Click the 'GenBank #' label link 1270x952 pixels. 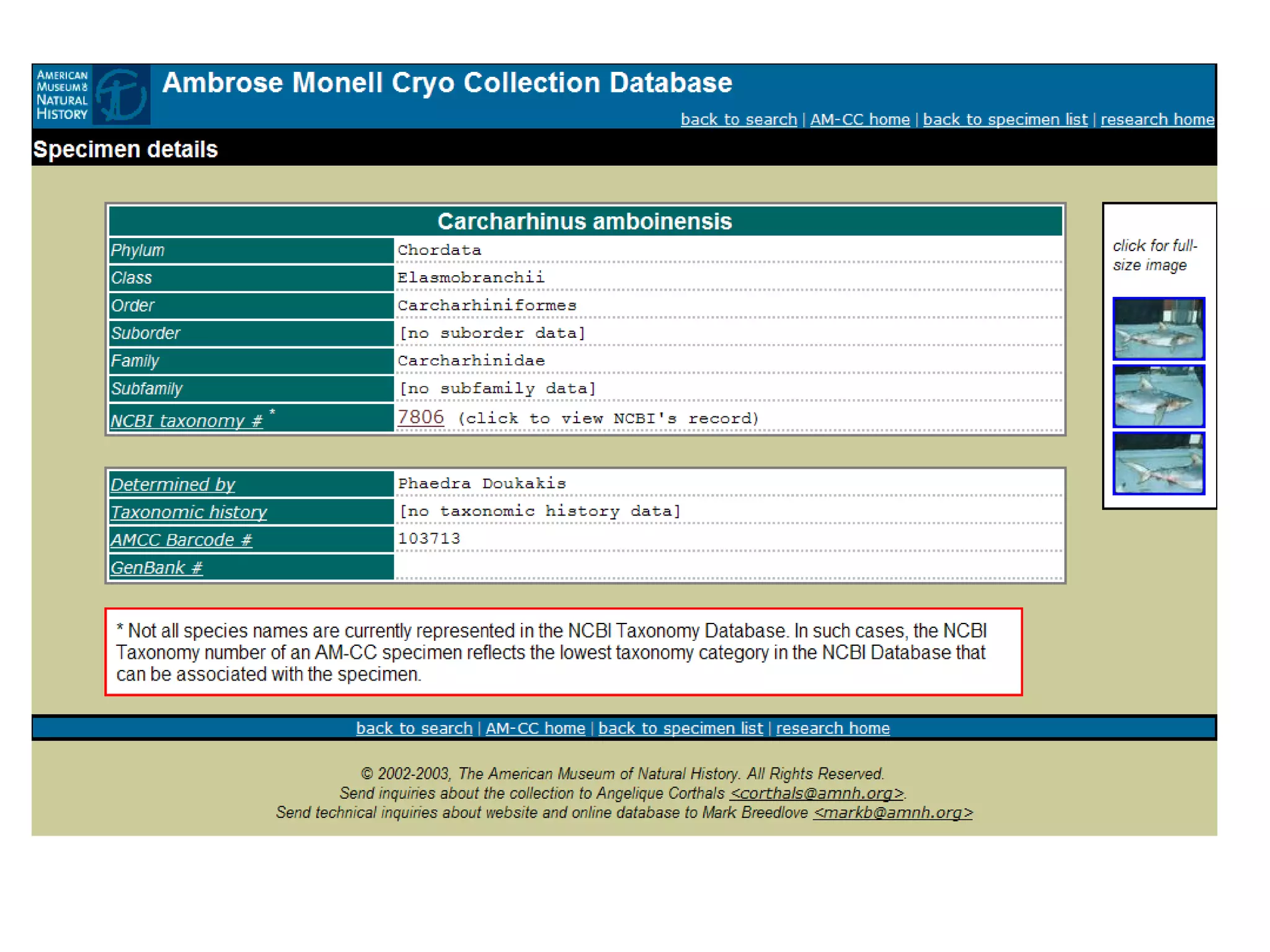(156, 568)
